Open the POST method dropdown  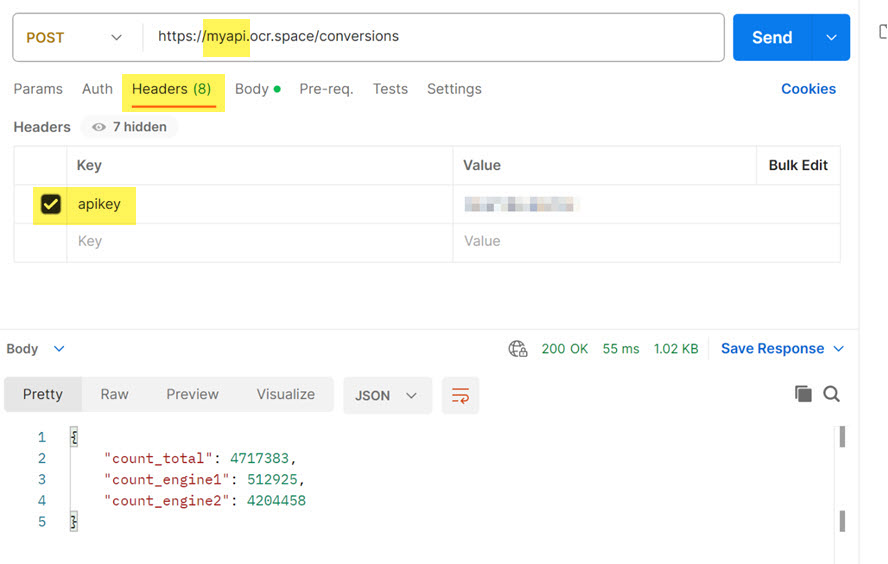(x=74, y=38)
